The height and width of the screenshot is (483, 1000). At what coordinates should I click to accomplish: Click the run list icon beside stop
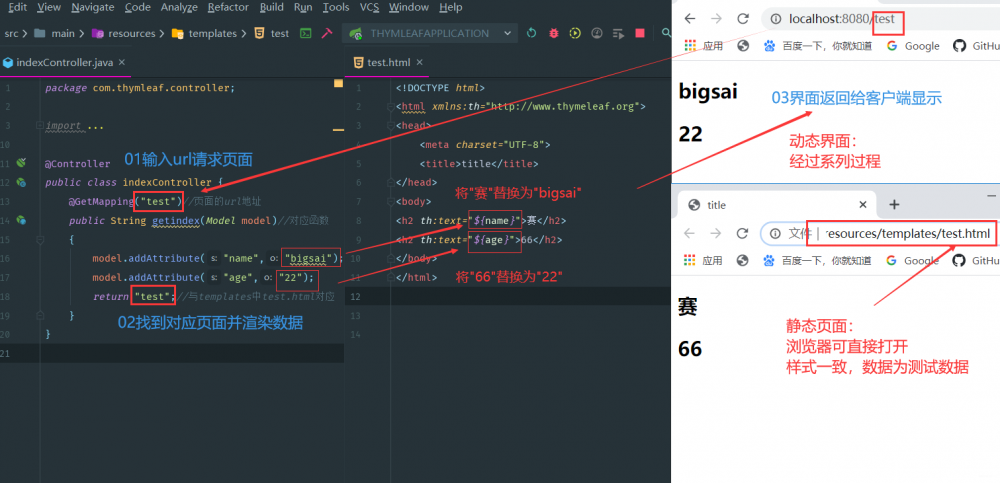click(618, 33)
